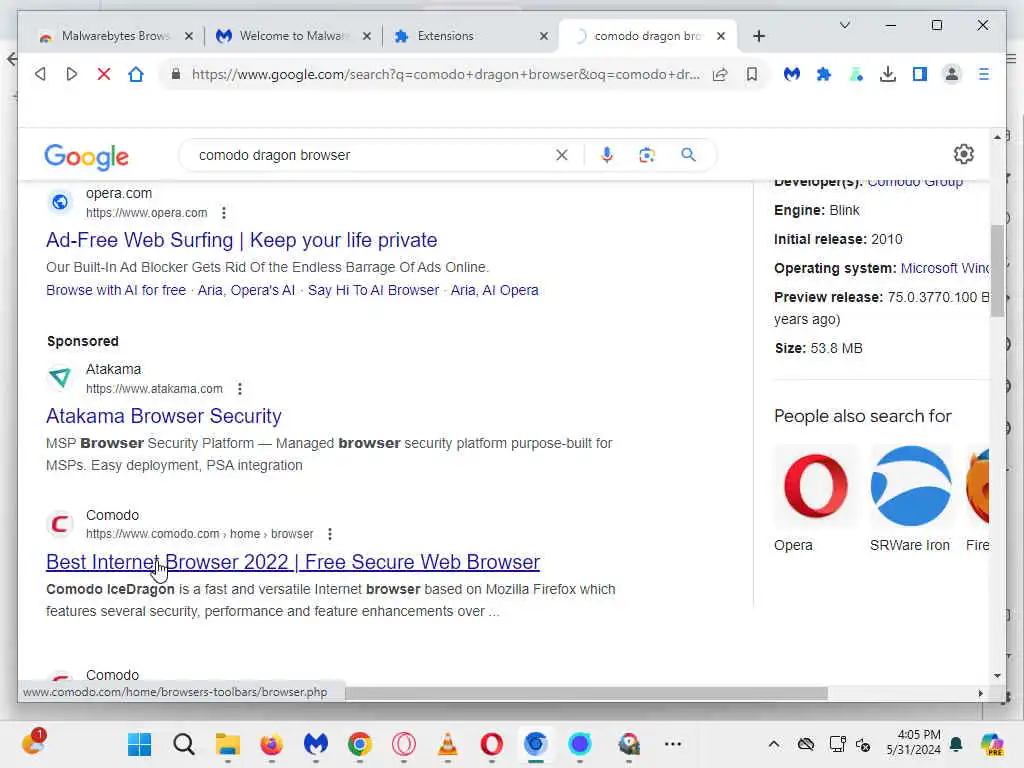
Task: Stop page loading with the red X
Action: coord(104,74)
